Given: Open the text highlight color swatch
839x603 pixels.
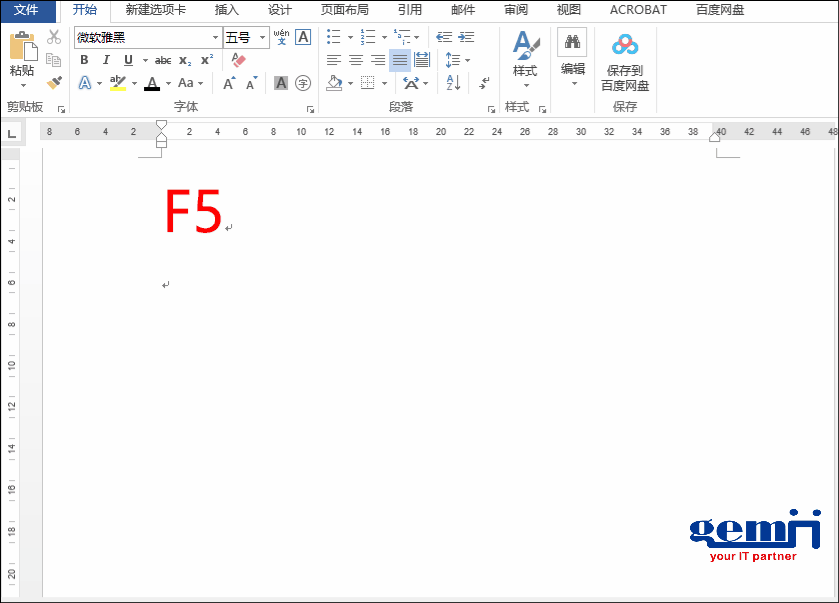Looking at the screenshot, I should click(x=119, y=82).
